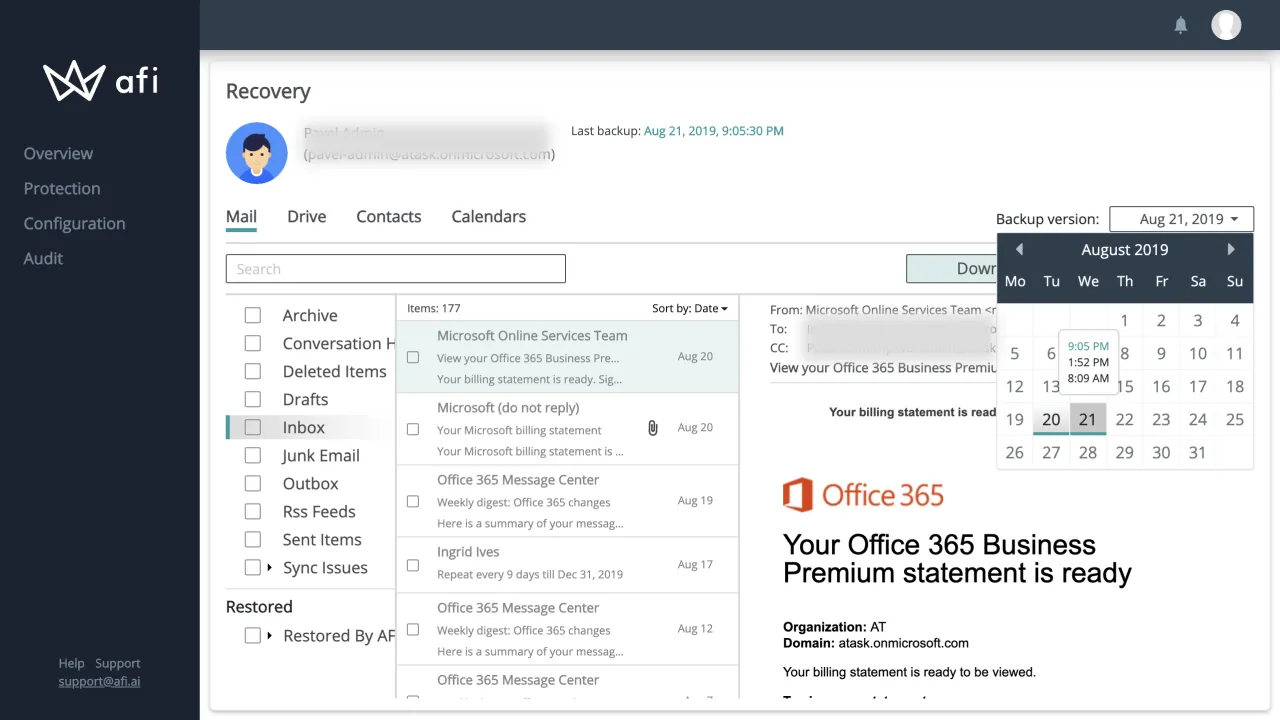The height and width of the screenshot is (720, 1280).
Task: Expand the Sync Issues folder
Action: point(269,567)
